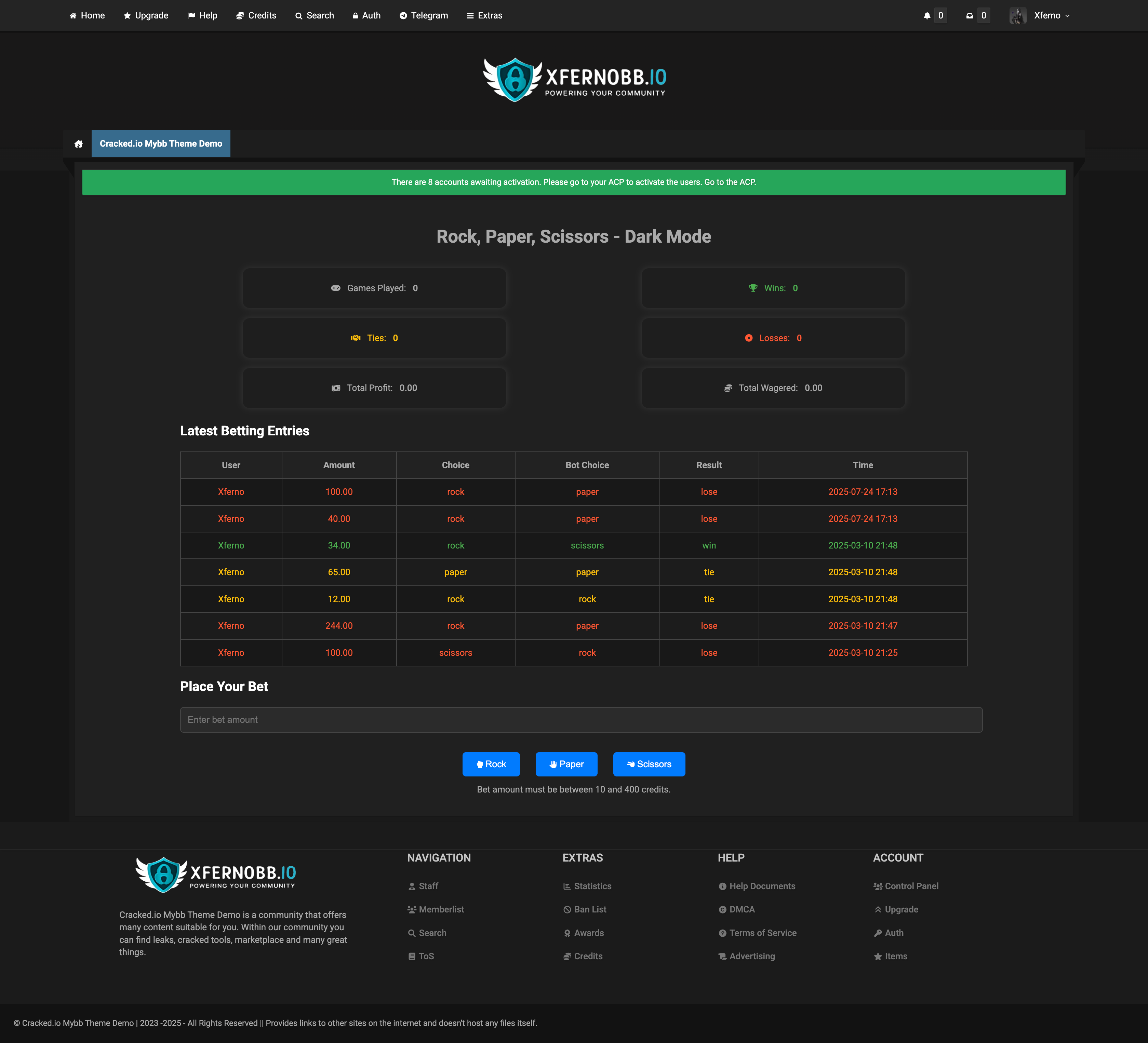1148x1043 pixels.
Task: Expand the Extras menu
Action: (484, 15)
